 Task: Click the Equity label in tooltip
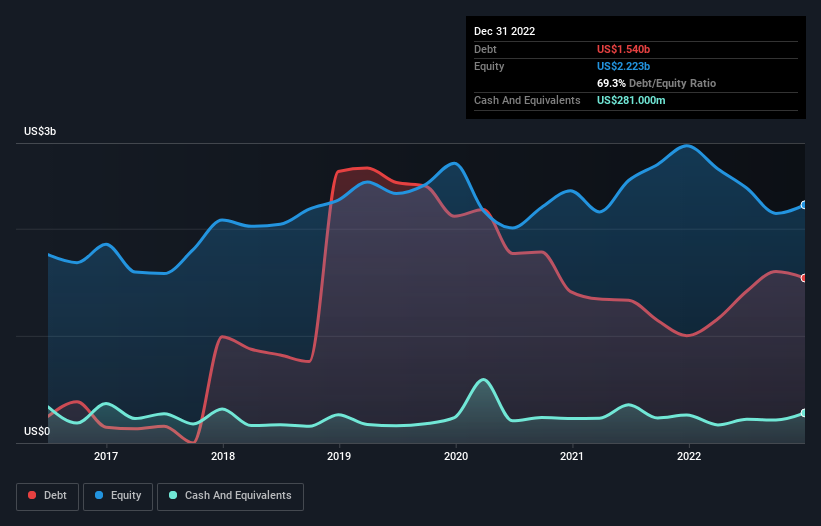pos(489,66)
